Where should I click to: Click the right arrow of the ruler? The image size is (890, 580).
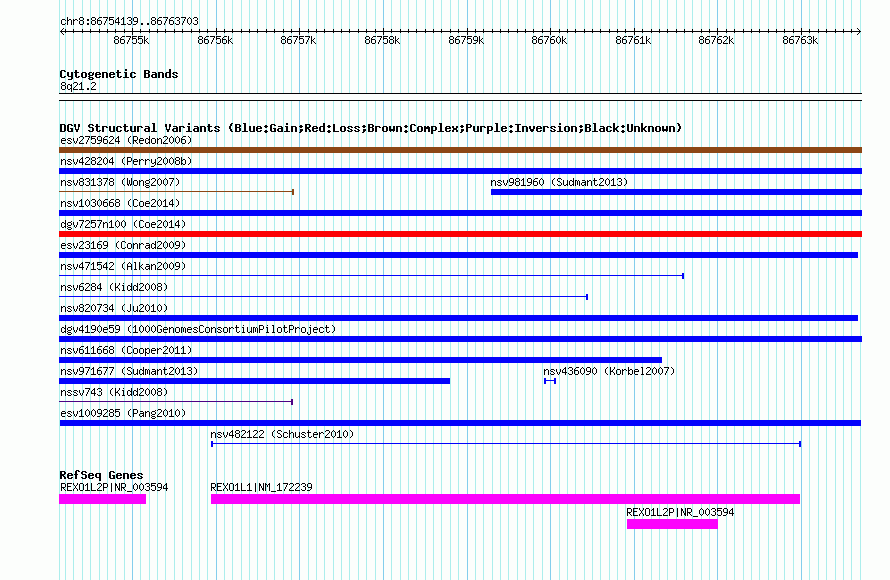tap(858, 31)
